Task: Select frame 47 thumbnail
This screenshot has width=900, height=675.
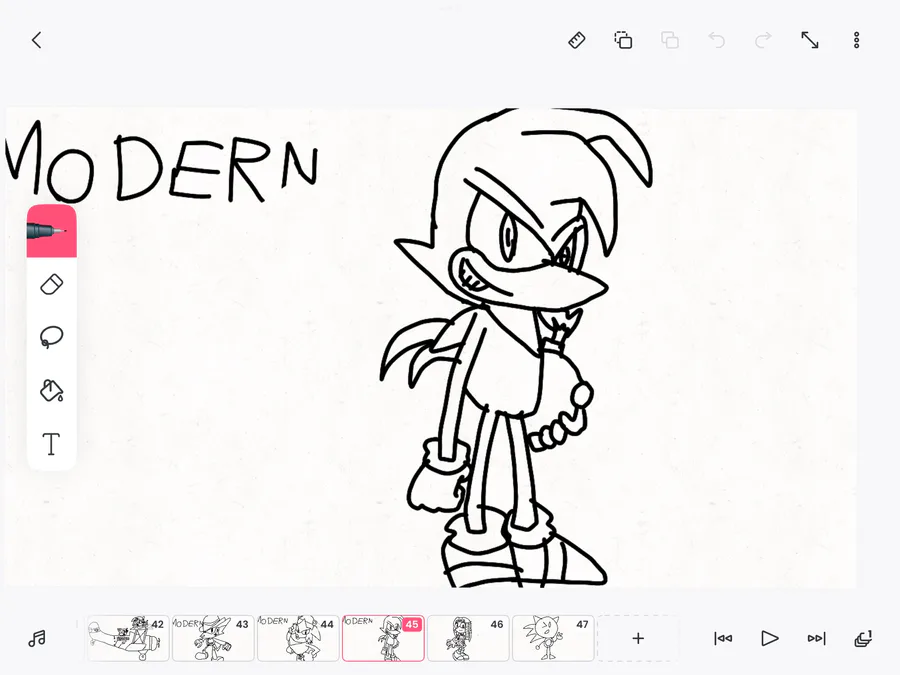Action: tap(553, 638)
